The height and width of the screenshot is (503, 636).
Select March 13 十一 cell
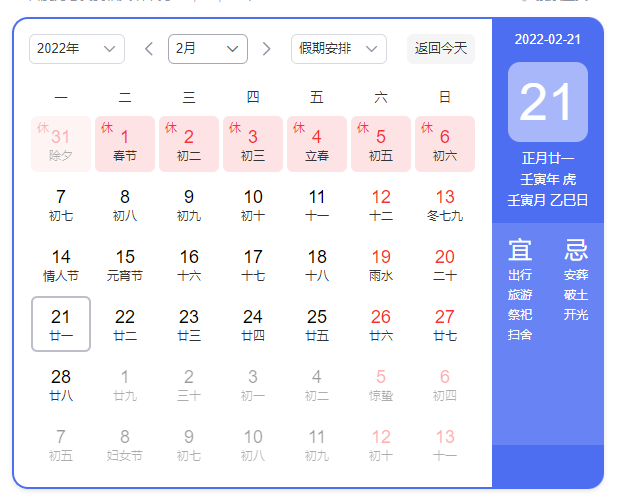[x=445, y=444]
